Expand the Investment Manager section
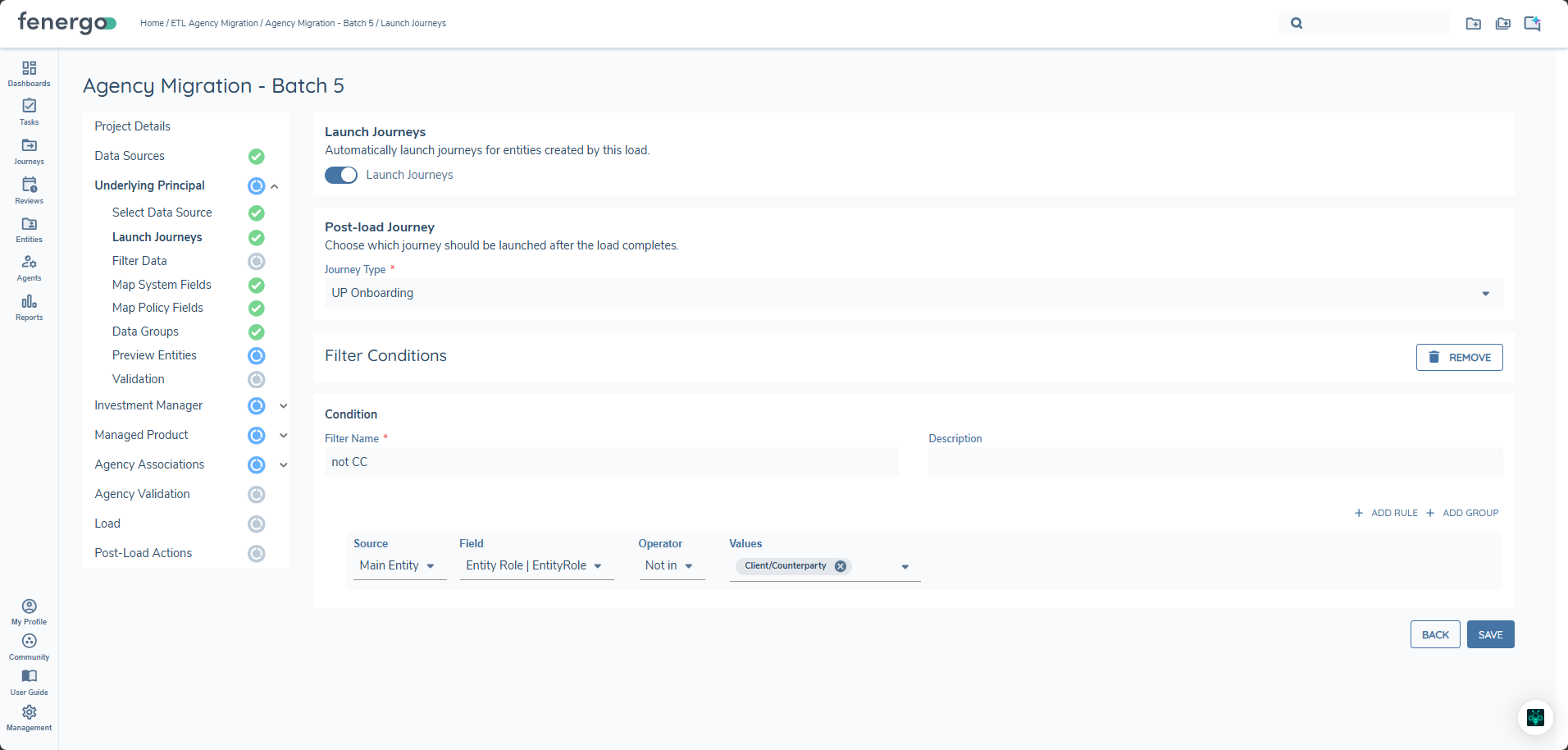Viewport: 1568px width, 750px height. click(283, 406)
